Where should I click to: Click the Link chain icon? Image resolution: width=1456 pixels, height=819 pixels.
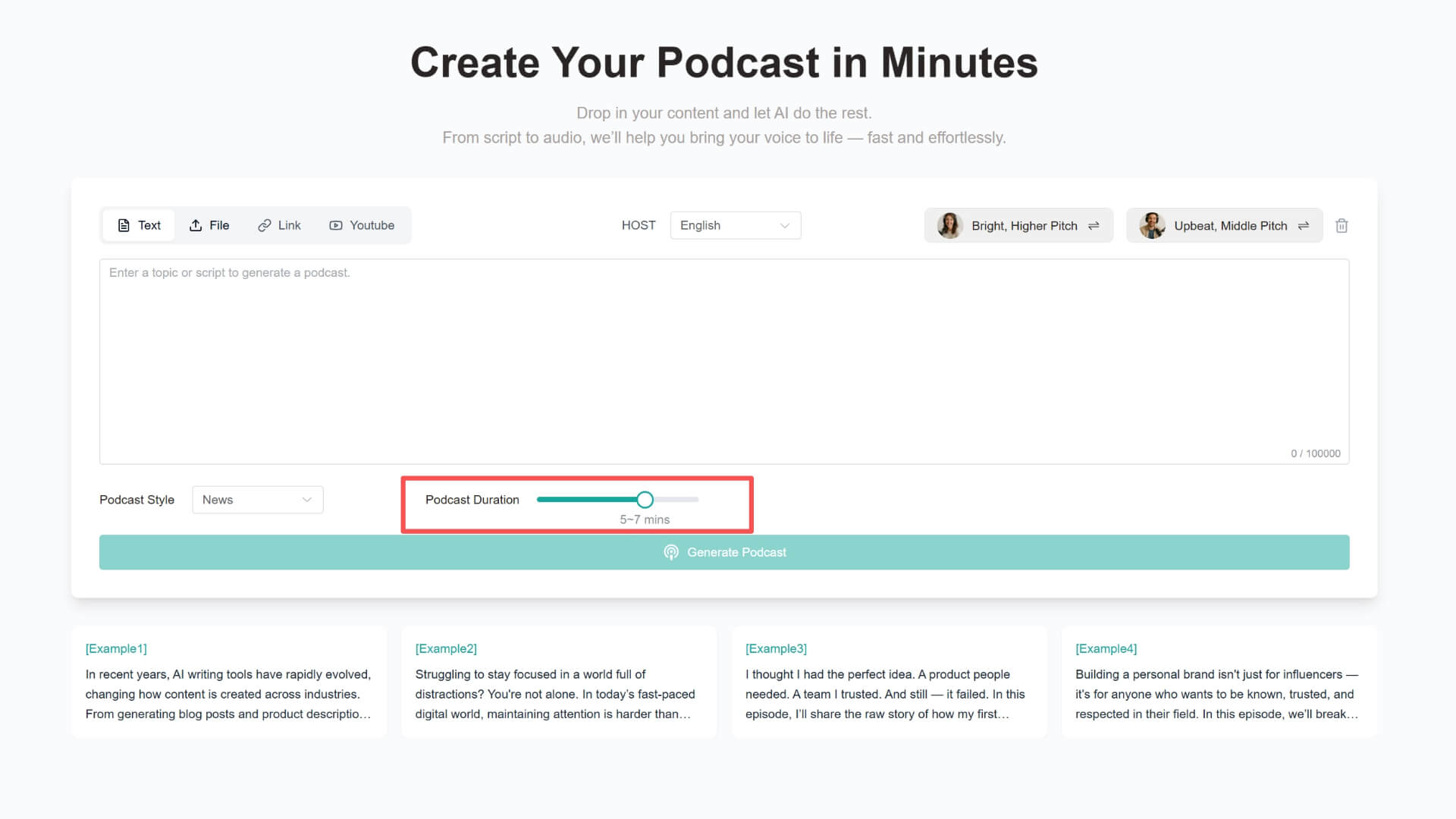(264, 225)
